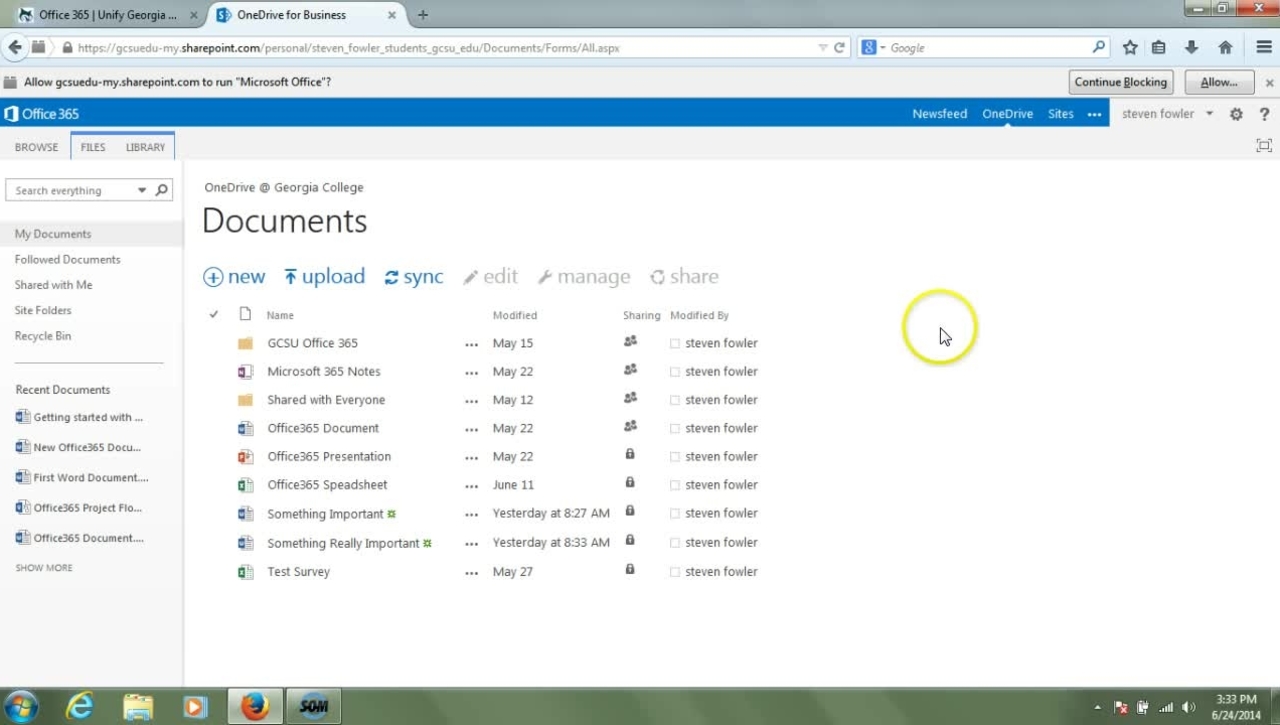Open the settings gear icon
The height and width of the screenshot is (725, 1280).
1236,114
